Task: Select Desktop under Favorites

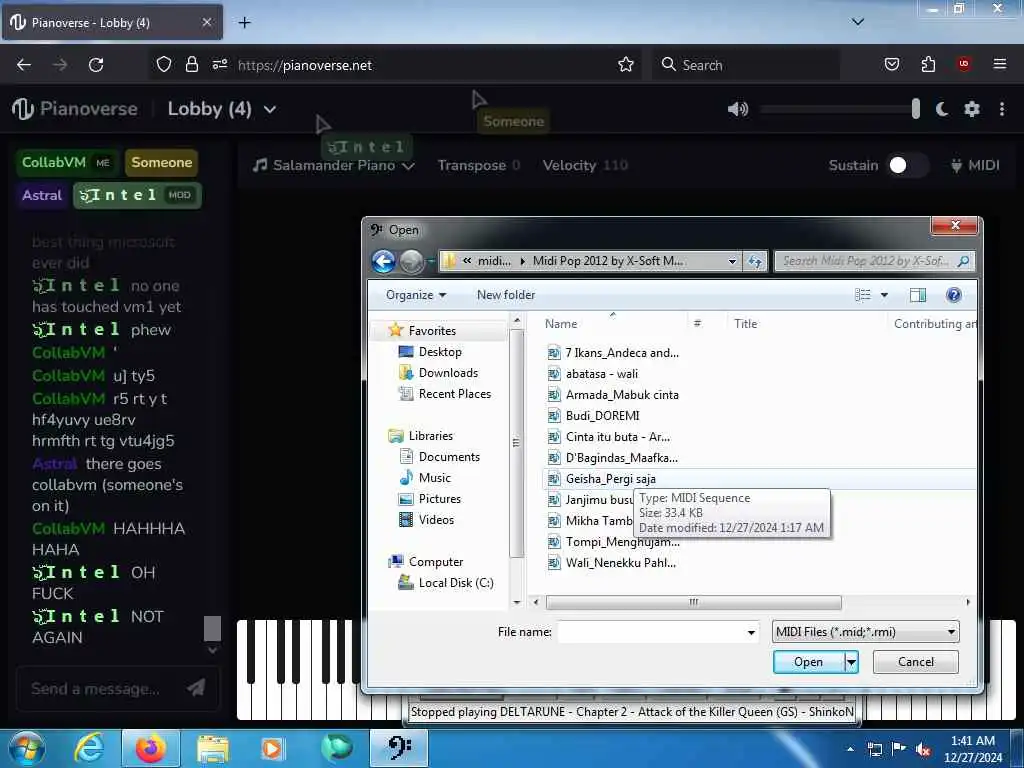Action: (440, 352)
